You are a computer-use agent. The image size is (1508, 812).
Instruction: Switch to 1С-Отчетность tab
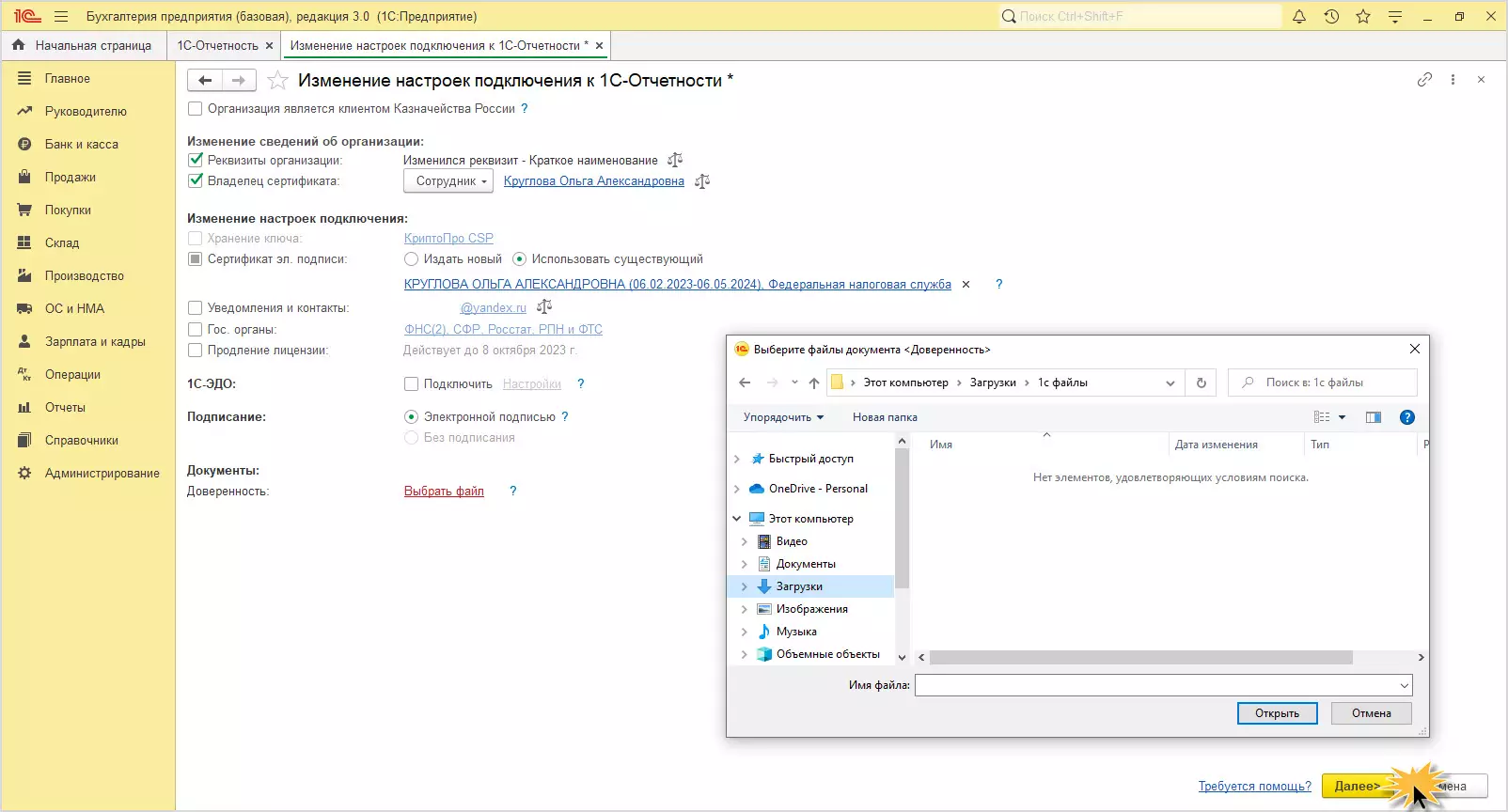coord(217,45)
